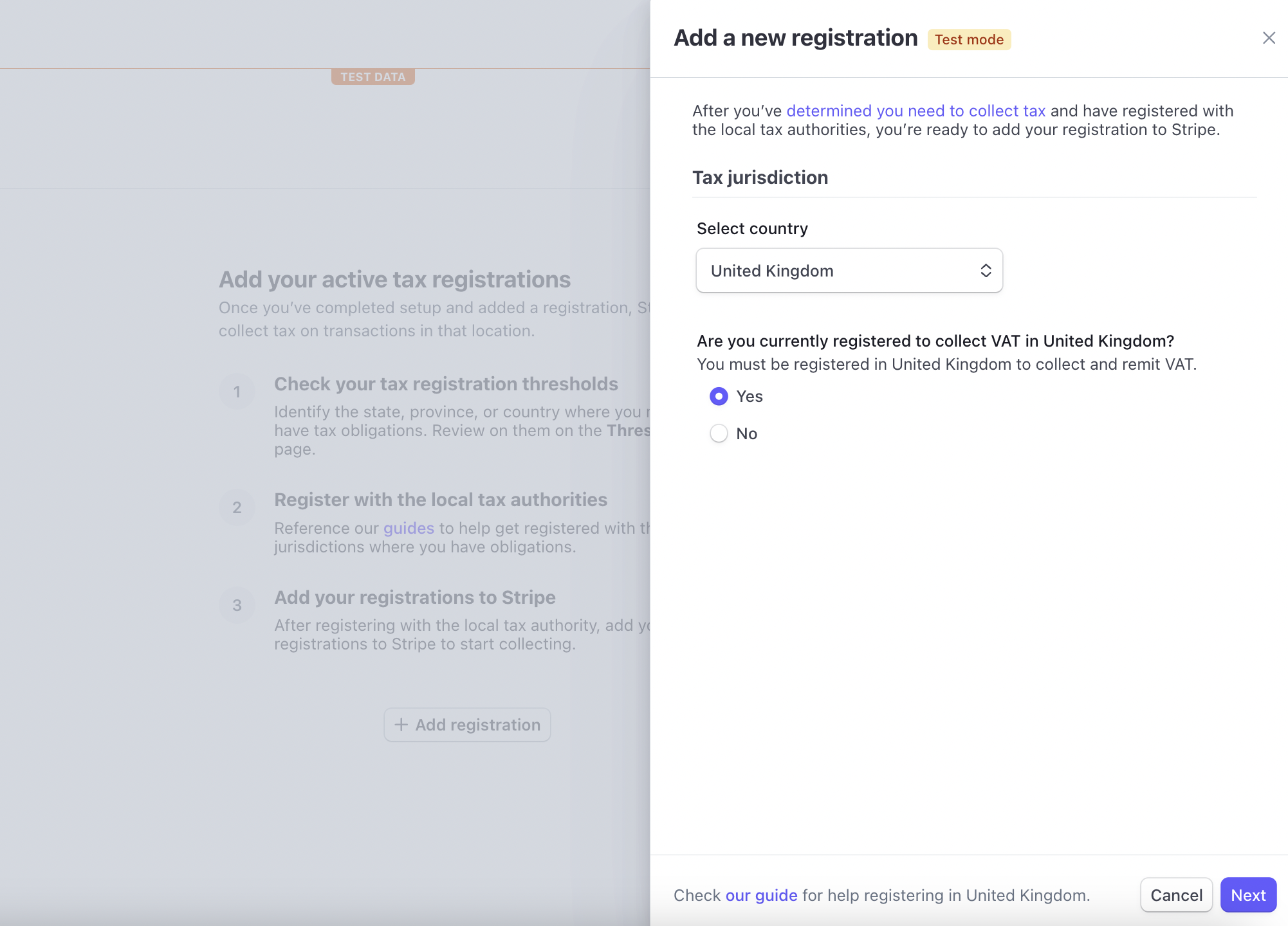
Task: Click the Add a new registration title
Action: [795, 37]
